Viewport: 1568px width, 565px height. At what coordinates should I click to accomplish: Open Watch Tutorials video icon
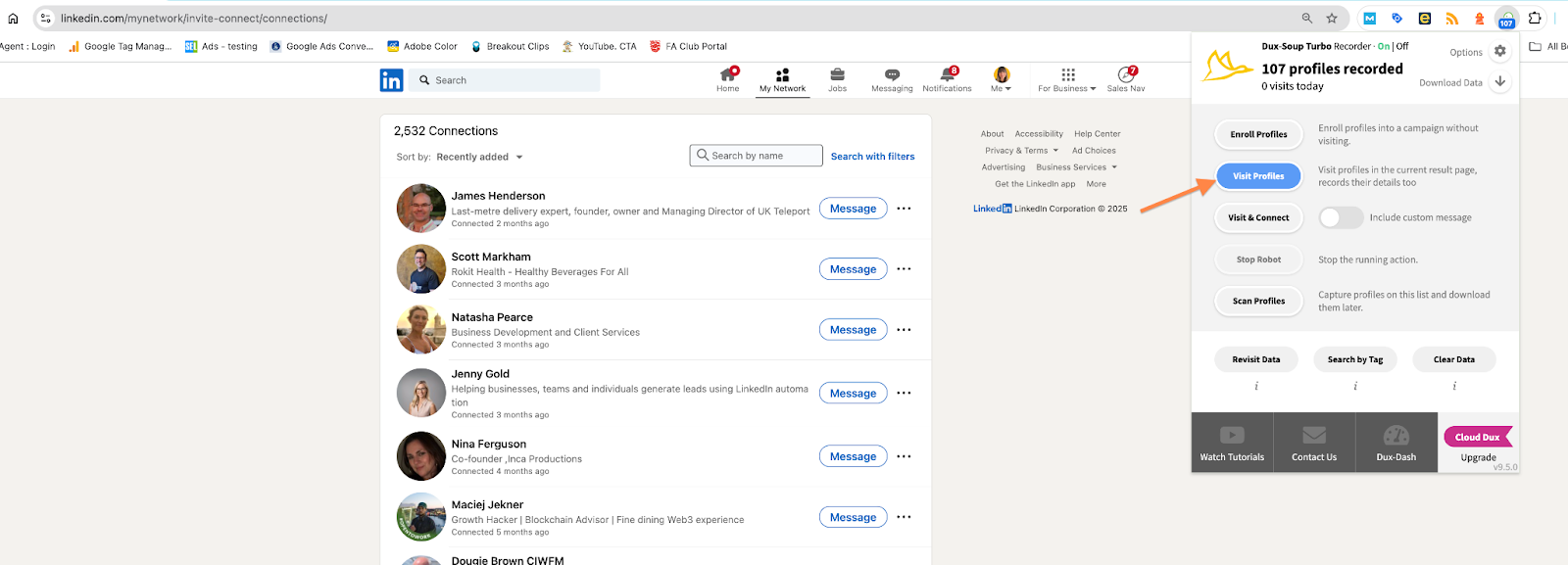tap(1232, 435)
